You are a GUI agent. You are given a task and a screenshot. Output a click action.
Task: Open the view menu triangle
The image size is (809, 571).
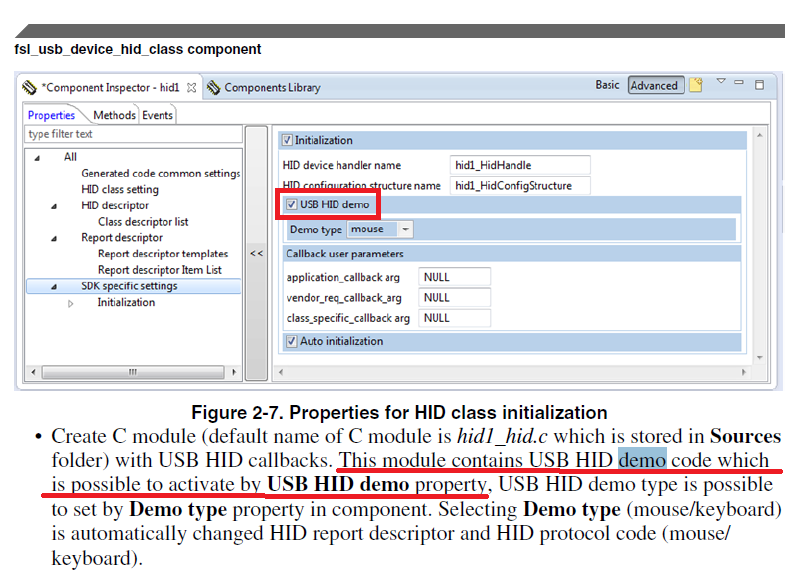[x=721, y=81]
